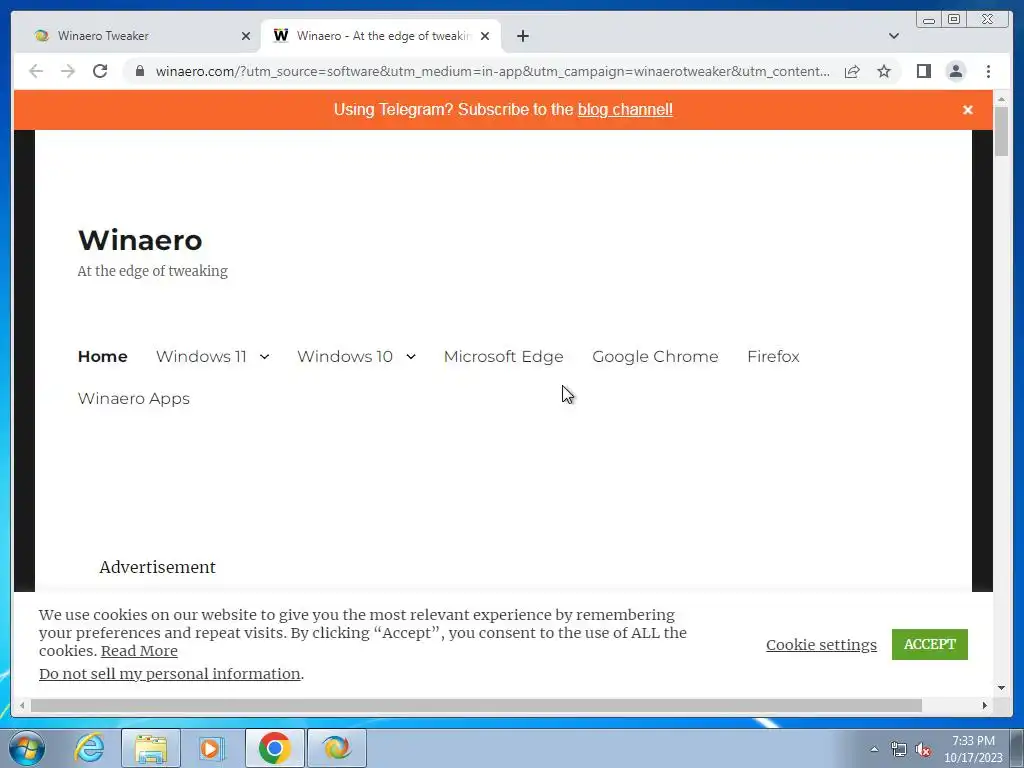1024x768 pixels.
Task: Open Chrome side panel
Action: coord(923,71)
